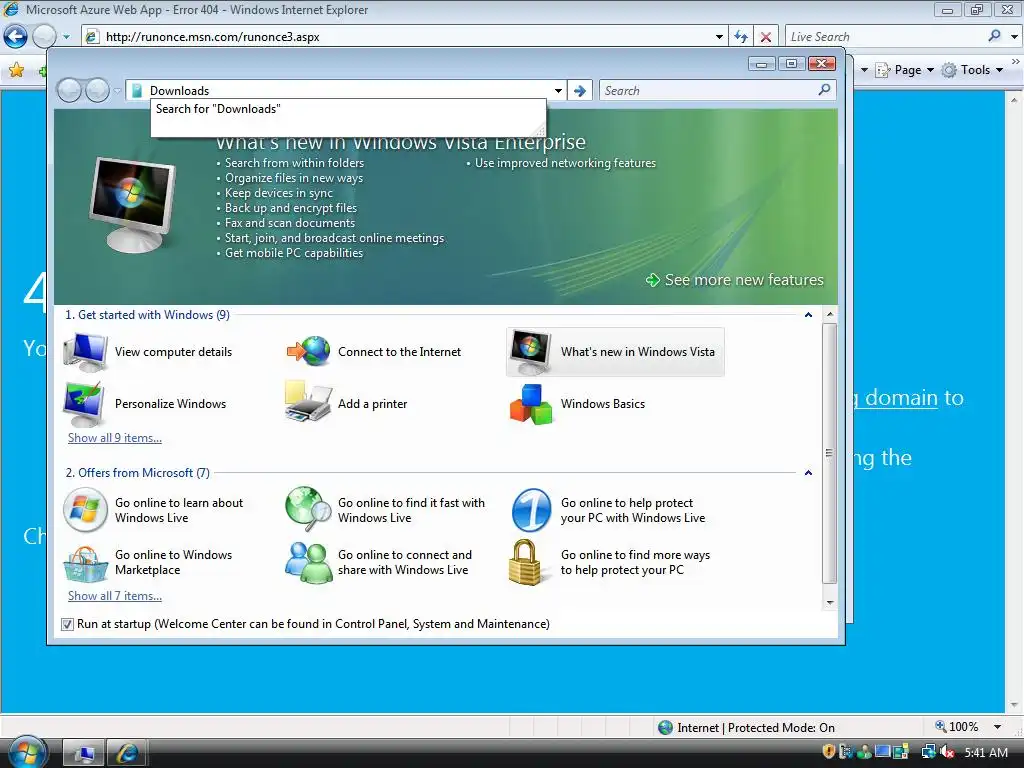Open Tools menu in IE toolbar

click(972, 70)
